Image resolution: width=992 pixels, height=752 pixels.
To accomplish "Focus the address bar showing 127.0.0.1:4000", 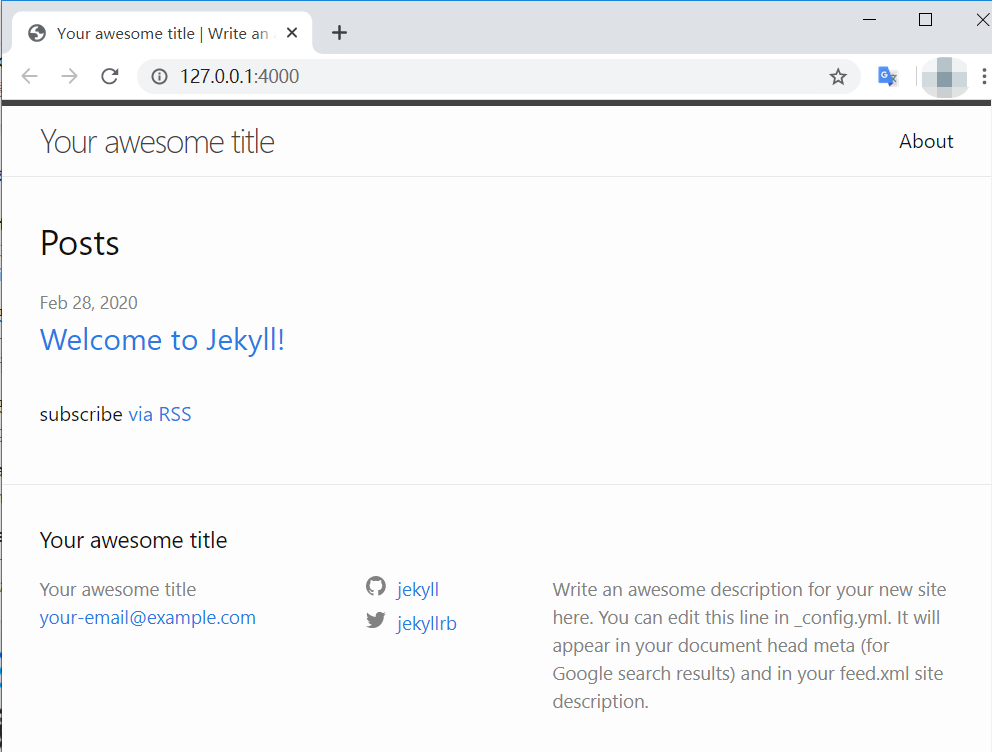I will 500,77.
